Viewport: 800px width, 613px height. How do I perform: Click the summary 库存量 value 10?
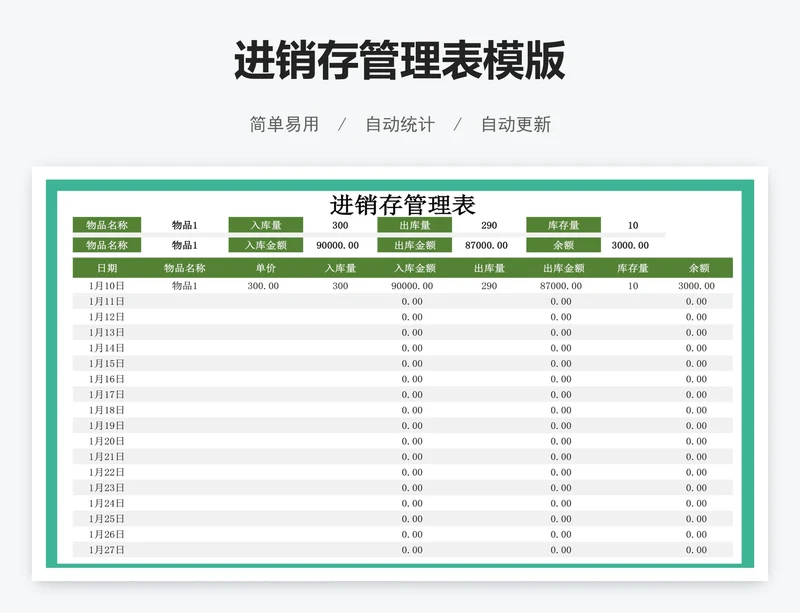click(633, 225)
